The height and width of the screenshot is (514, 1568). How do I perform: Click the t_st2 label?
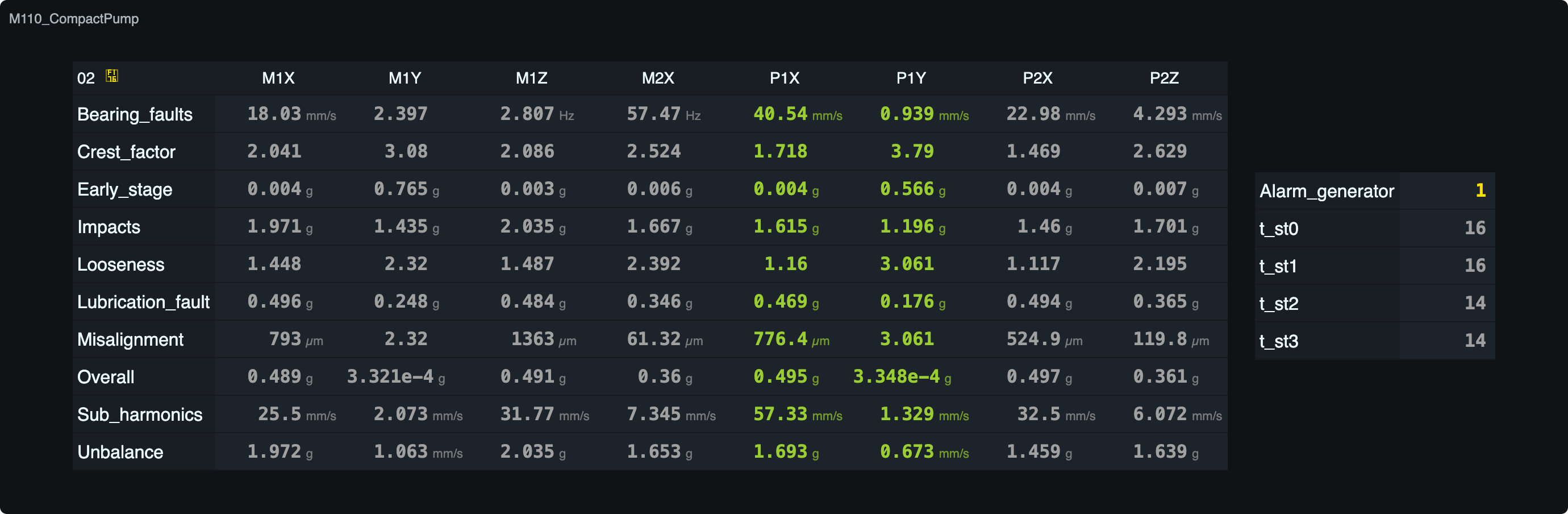pyautogui.click(x=1279, y=303)
